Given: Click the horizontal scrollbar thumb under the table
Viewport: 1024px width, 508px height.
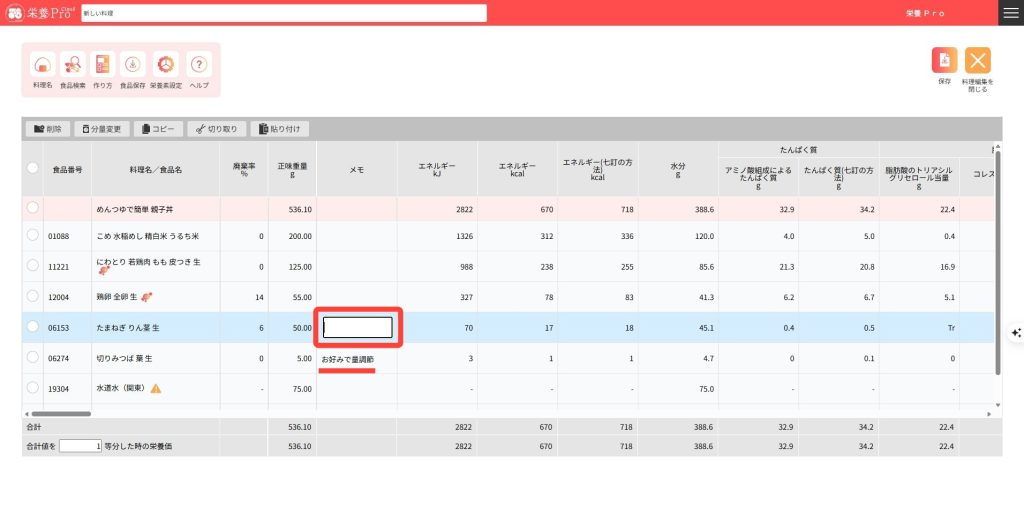Looking at the screenshot, I should pos(61,414).
